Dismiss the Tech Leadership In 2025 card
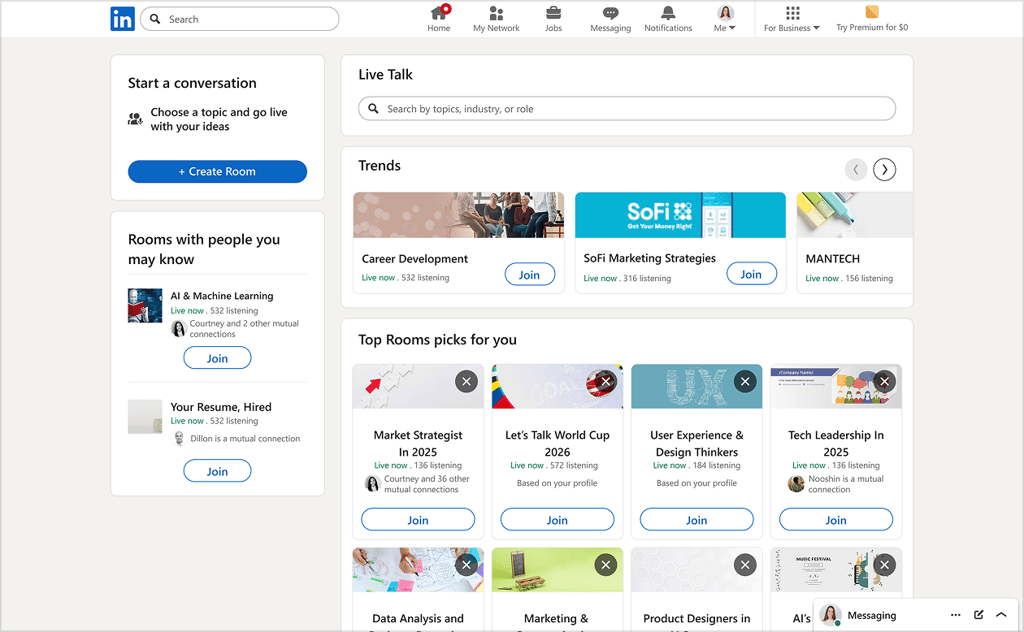This screenshot has width=1024, height=632. point(885,381)
